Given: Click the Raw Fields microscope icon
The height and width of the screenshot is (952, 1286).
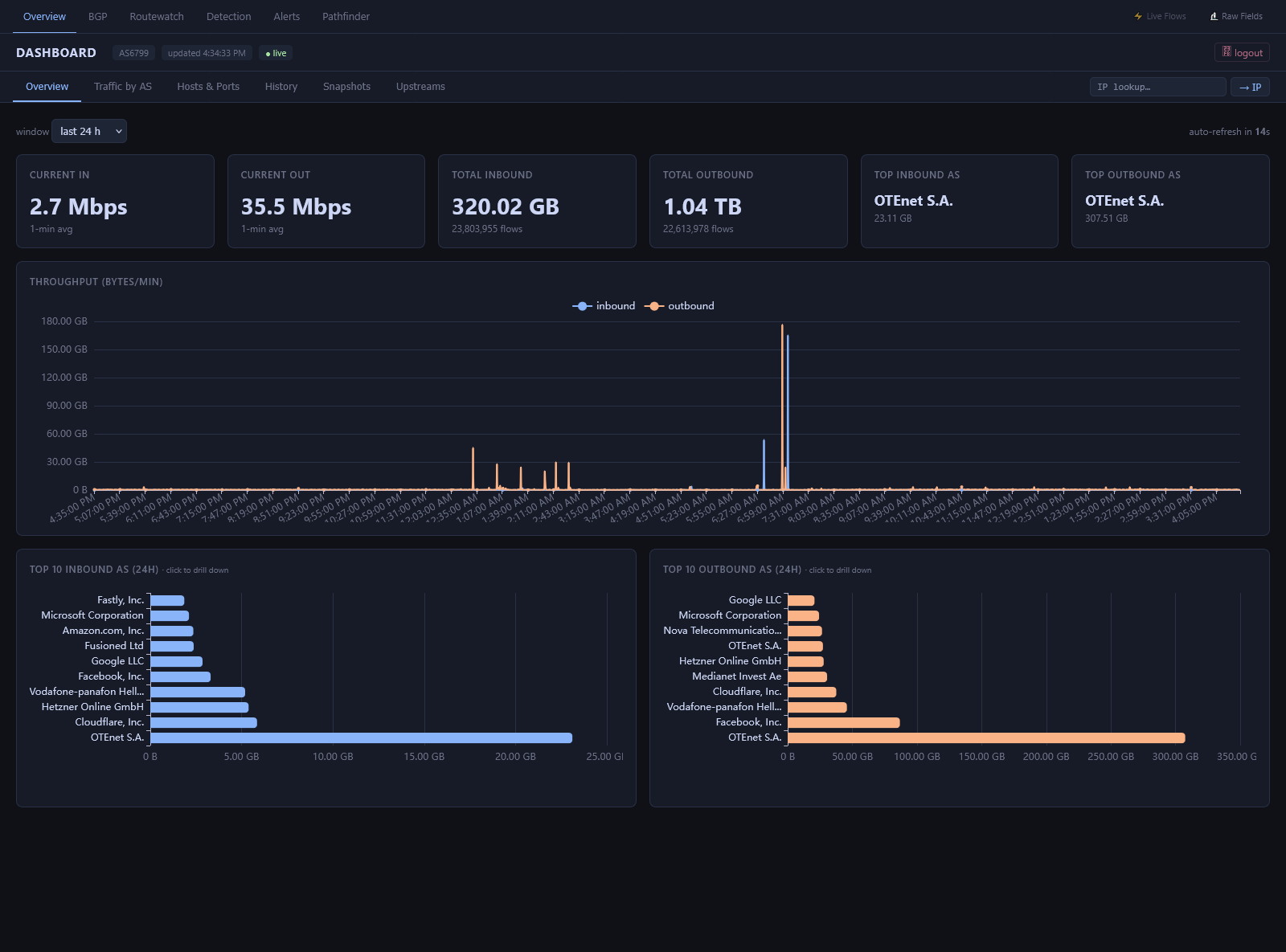Looking at the screenshot, I should (x=1214, y=16).
